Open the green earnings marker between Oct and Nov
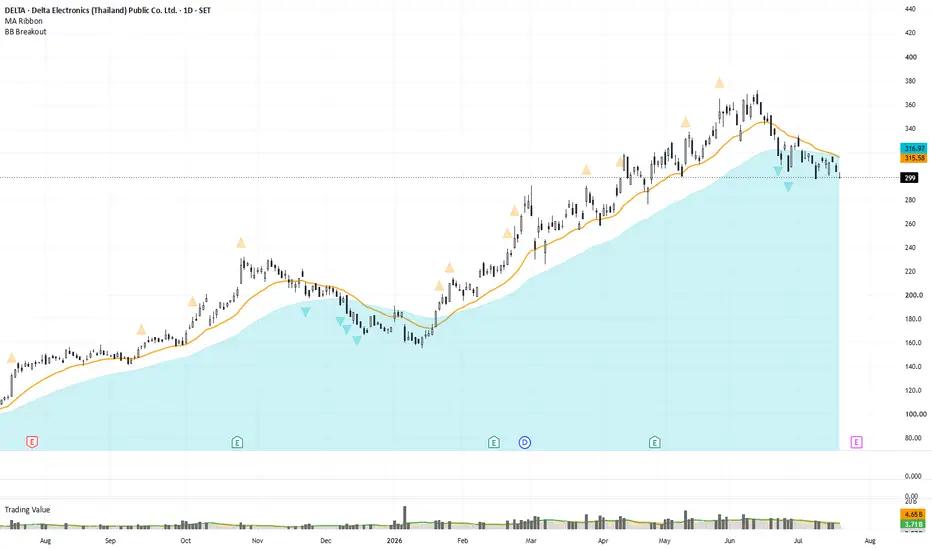932x550 pixels. tap(237, 442)
